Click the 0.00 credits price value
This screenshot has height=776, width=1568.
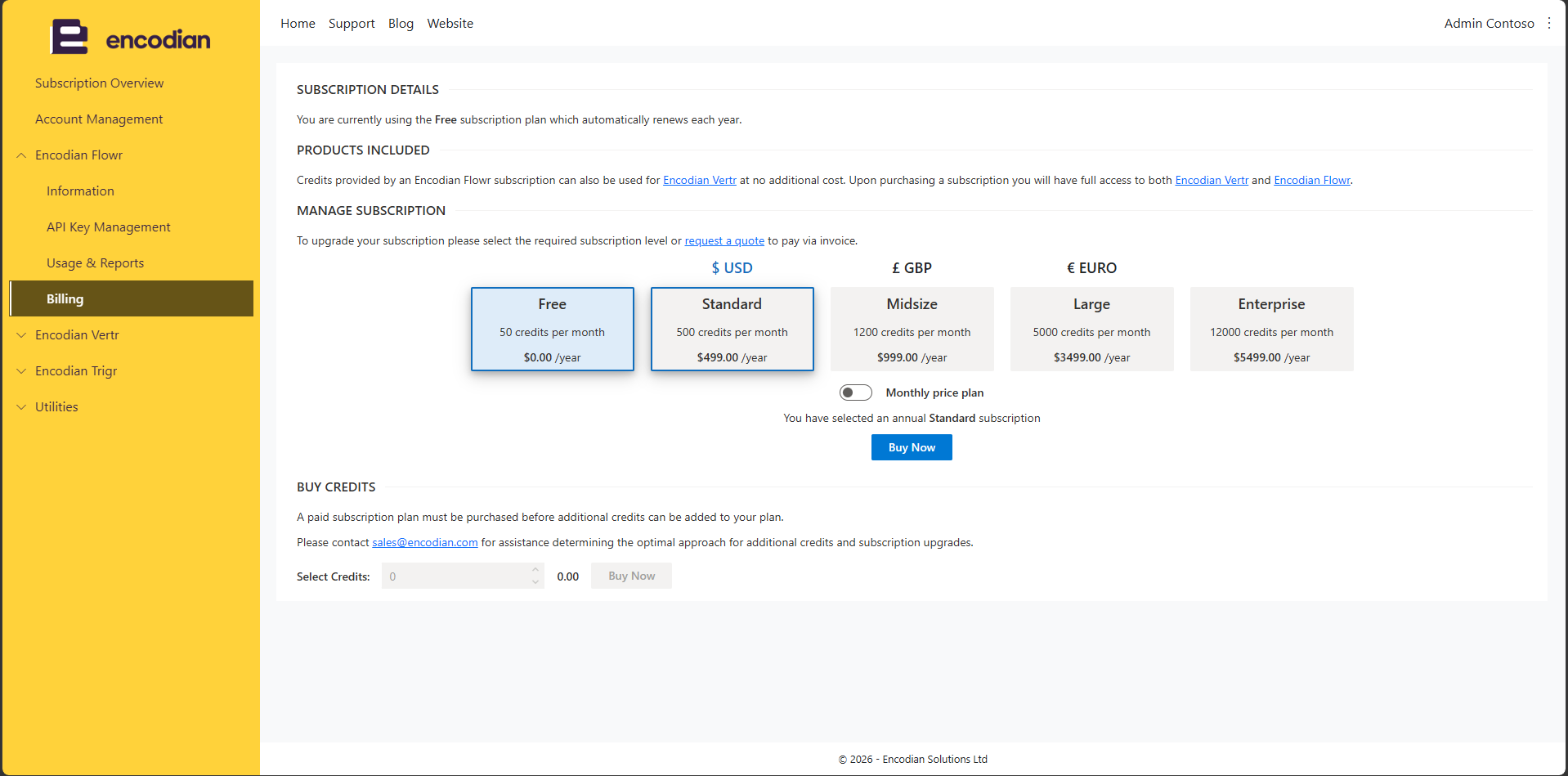[568, 576]
